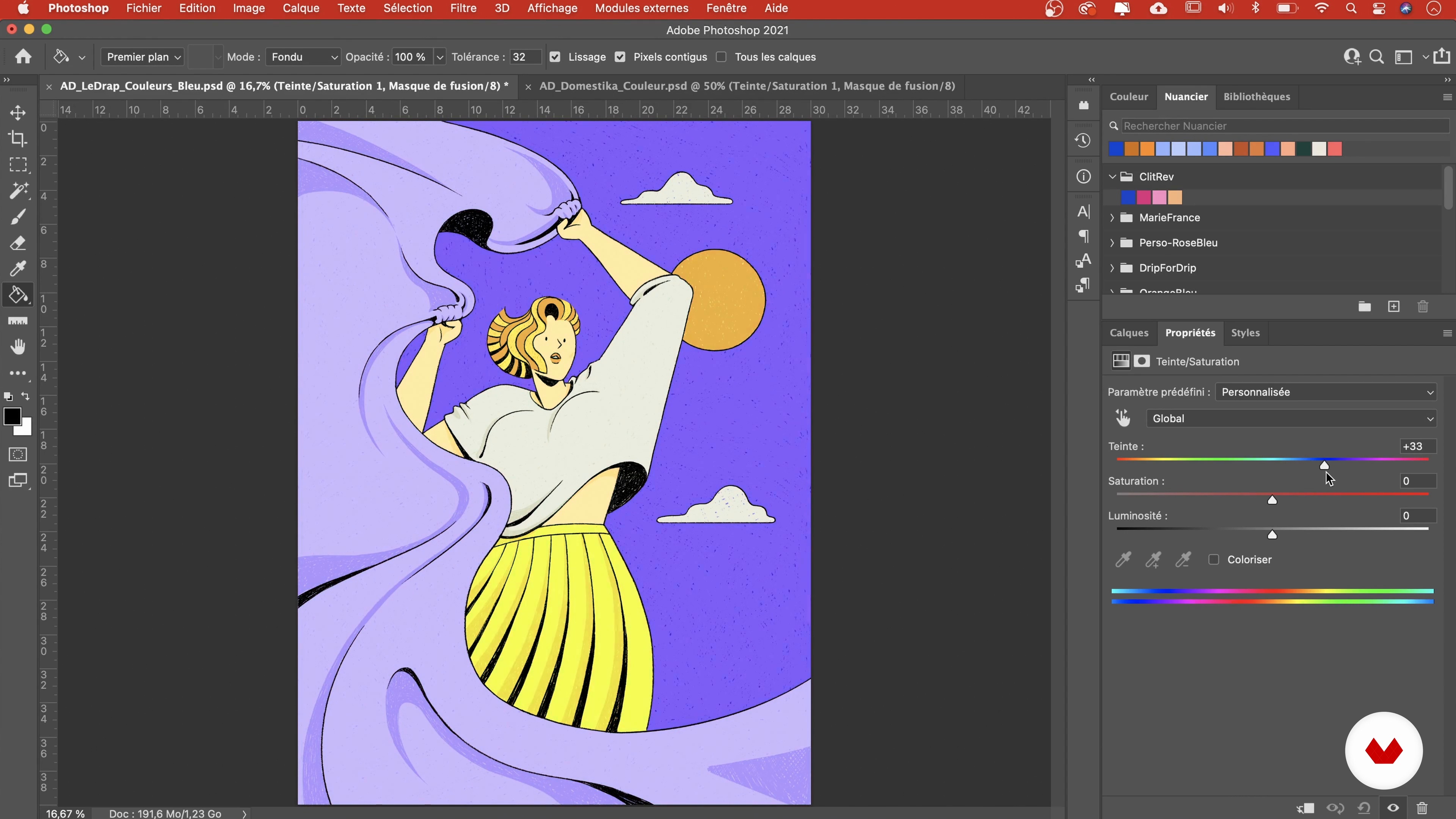Delete swatch with the Nuancier trash icon
The width and height of the screenshot is (1456, 819).
1423,306
